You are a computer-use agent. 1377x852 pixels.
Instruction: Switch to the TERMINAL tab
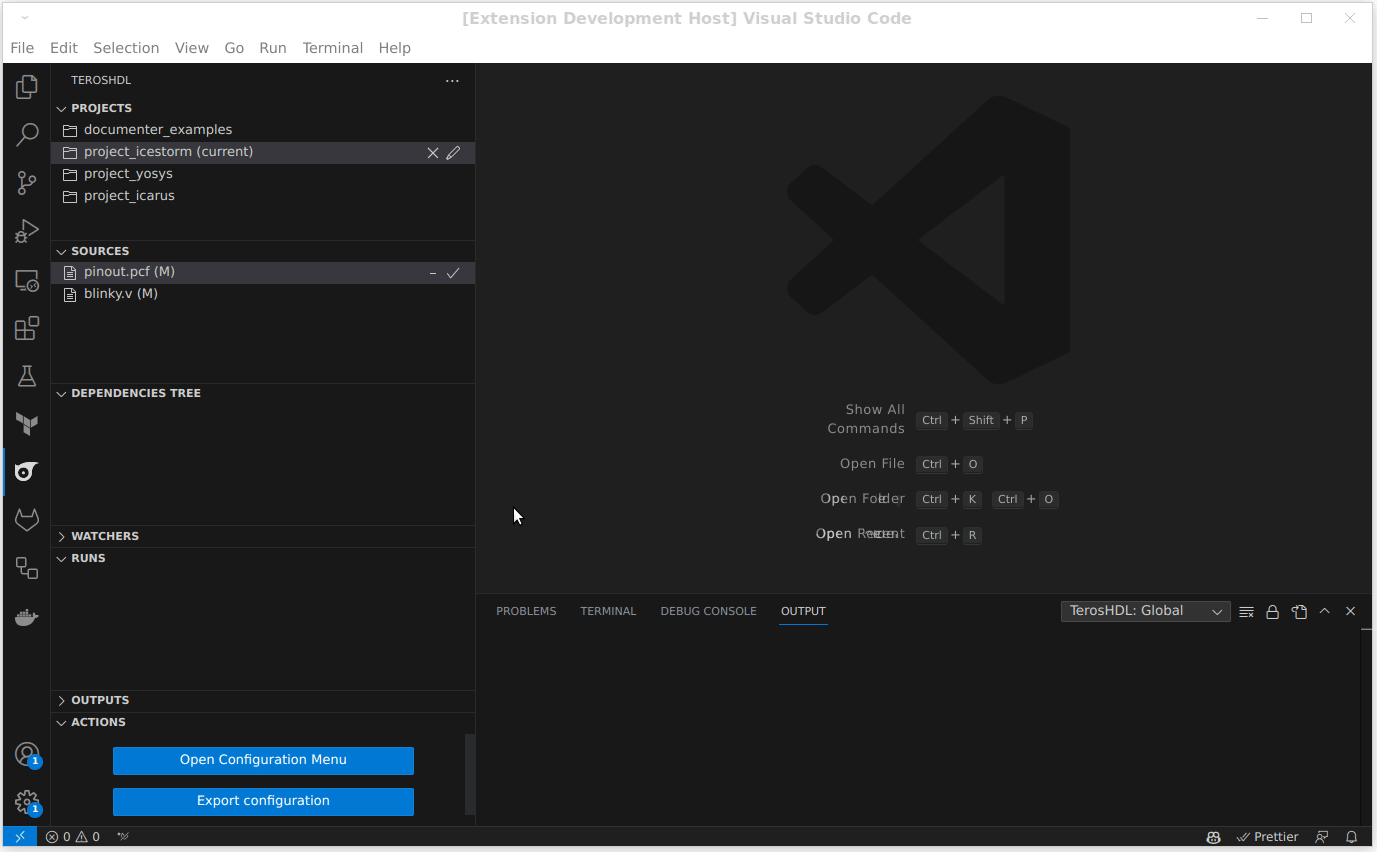click(x=608, y=611)
